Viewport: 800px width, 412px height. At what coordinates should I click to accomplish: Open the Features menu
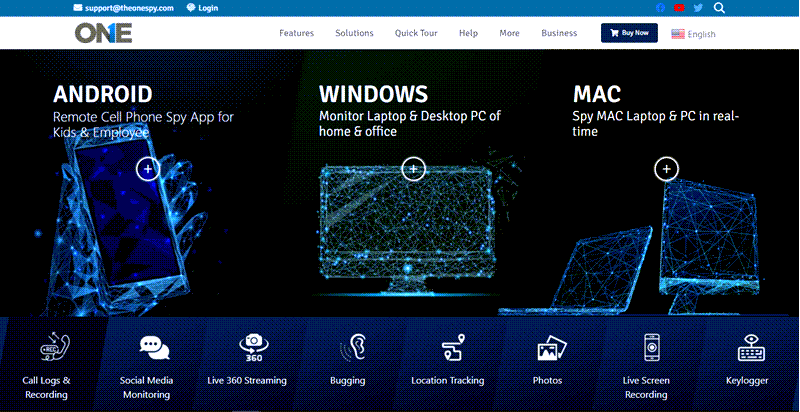(296, 33)
